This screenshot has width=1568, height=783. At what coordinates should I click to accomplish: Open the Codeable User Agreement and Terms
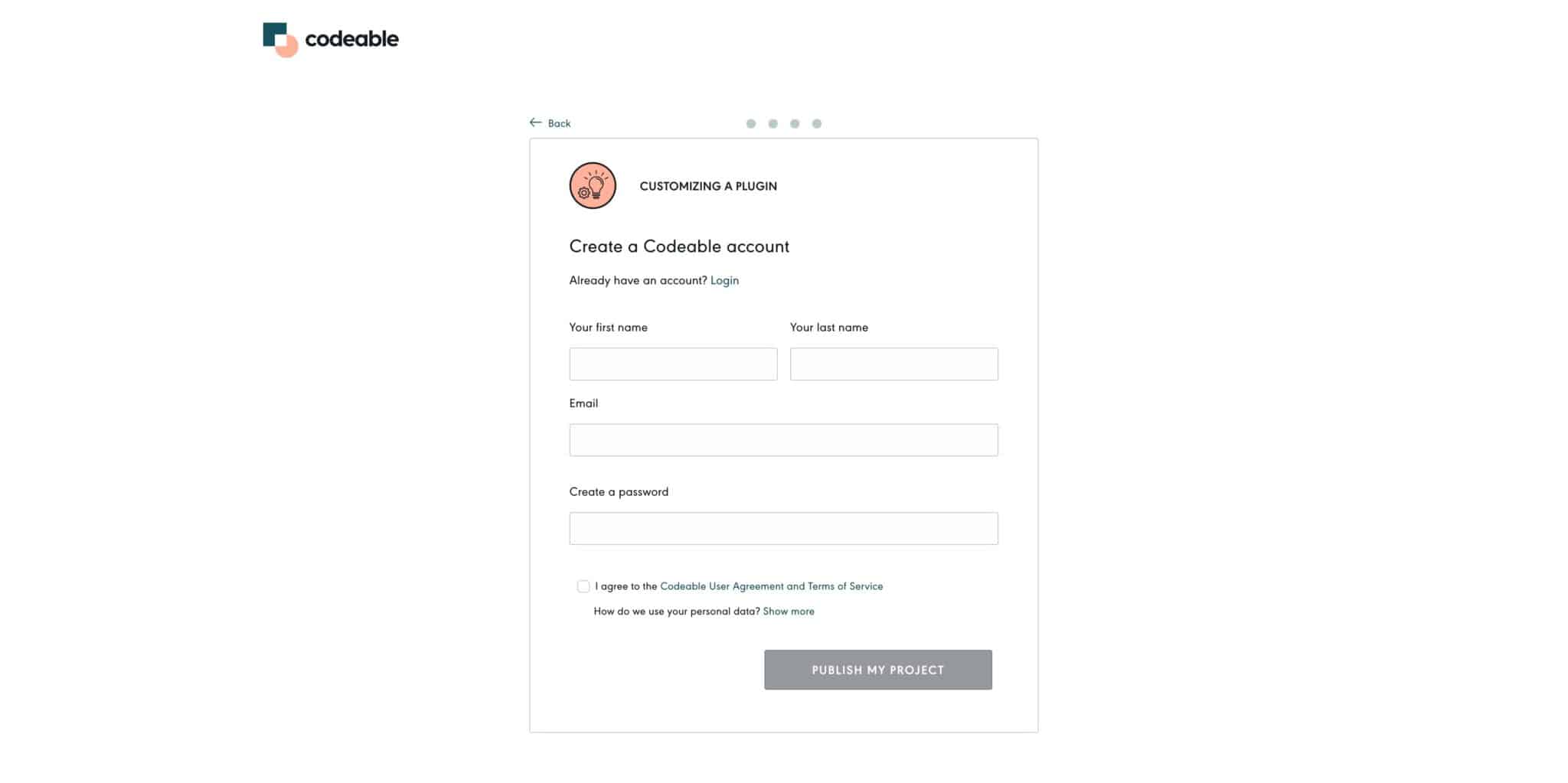point(771,586)
